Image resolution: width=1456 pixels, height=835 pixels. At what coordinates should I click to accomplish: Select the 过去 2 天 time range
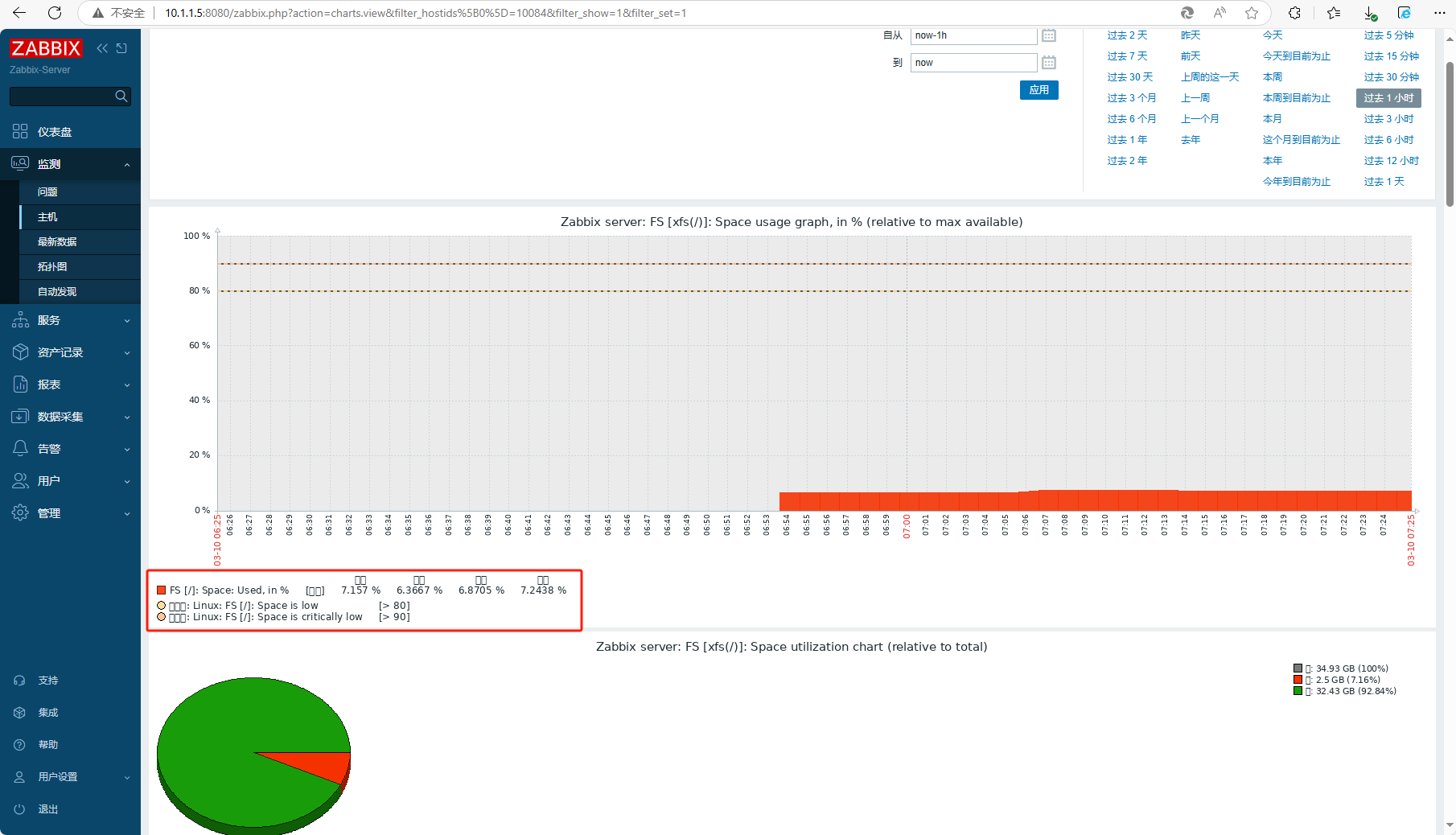[x=1127, y=35]
